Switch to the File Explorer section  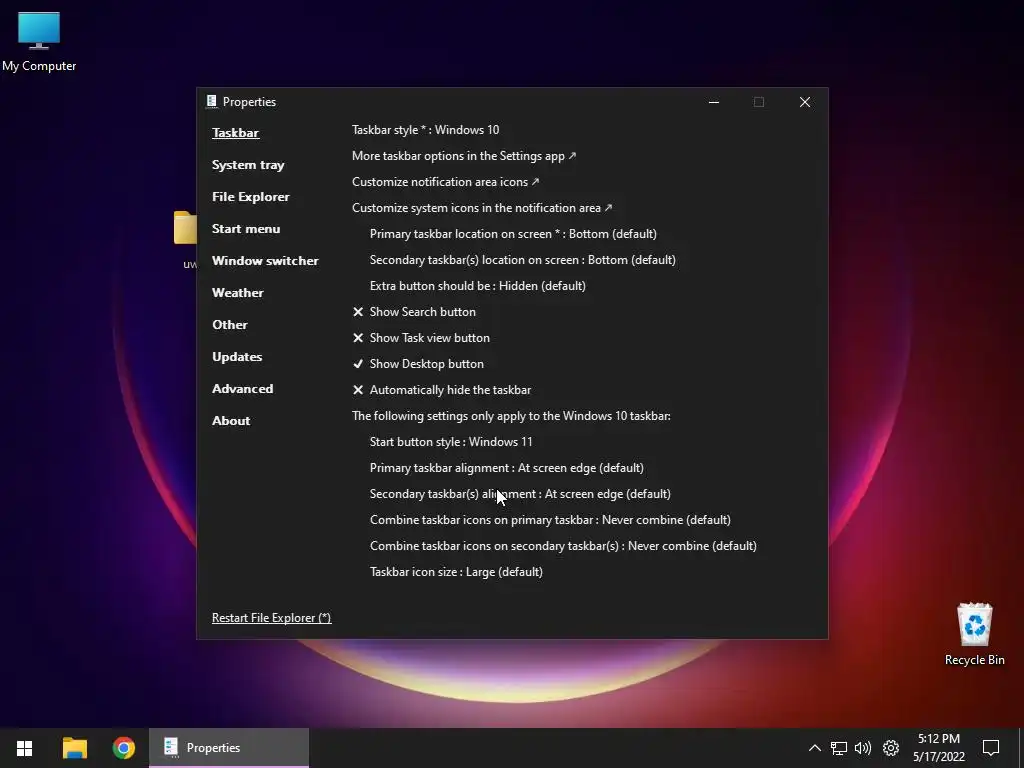pos(251,197)
